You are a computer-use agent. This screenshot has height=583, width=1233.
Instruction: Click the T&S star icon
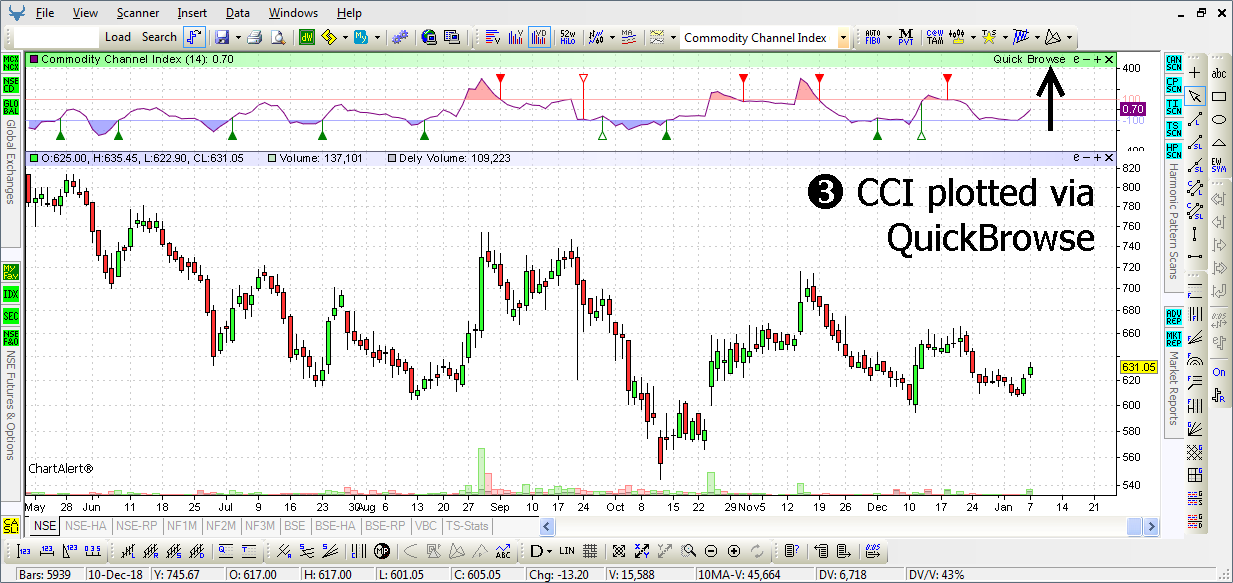tap(989, 37)
